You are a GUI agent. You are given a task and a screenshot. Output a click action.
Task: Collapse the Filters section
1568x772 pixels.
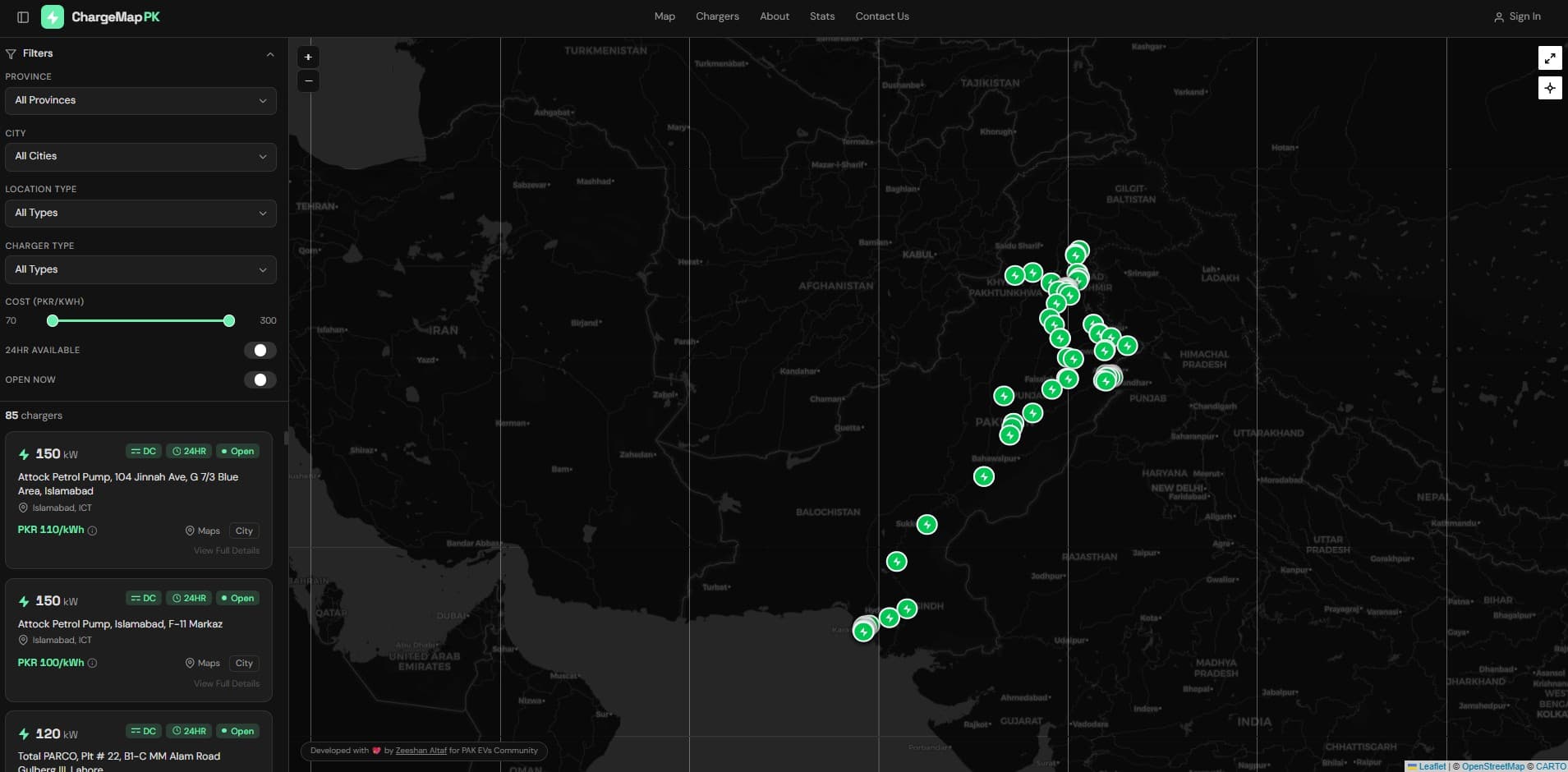[x=270, y=54]
